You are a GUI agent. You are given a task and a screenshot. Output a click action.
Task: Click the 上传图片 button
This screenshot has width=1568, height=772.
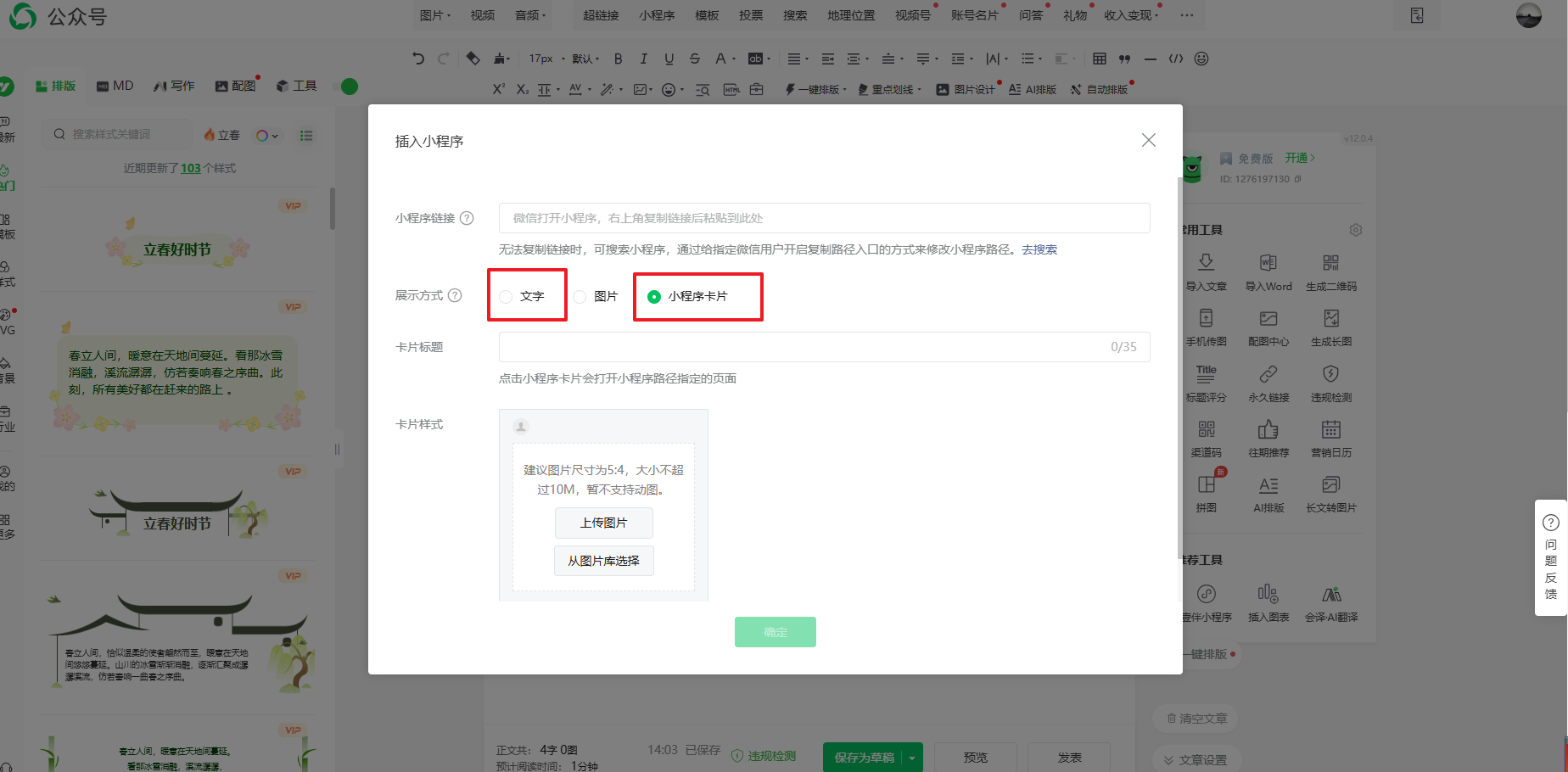point(603,523)
